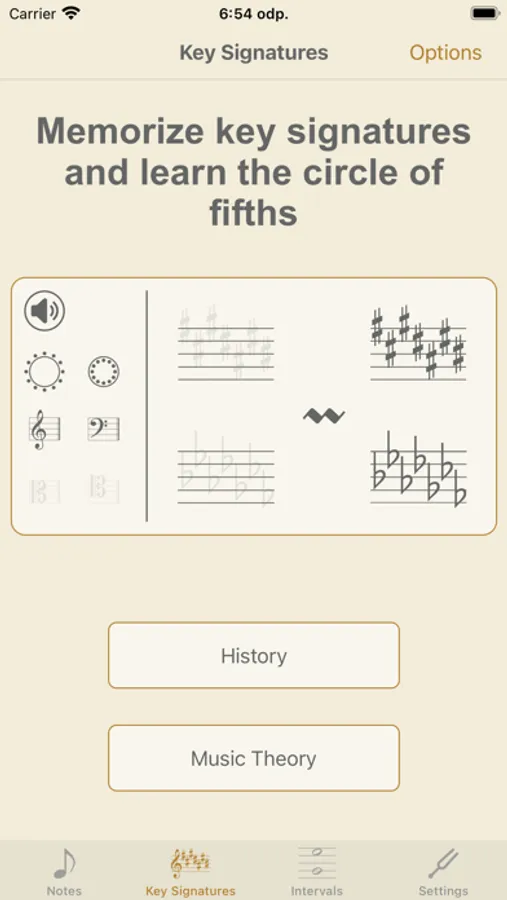
Task: Switch to the Notes tab
Action: click(64, 872)
